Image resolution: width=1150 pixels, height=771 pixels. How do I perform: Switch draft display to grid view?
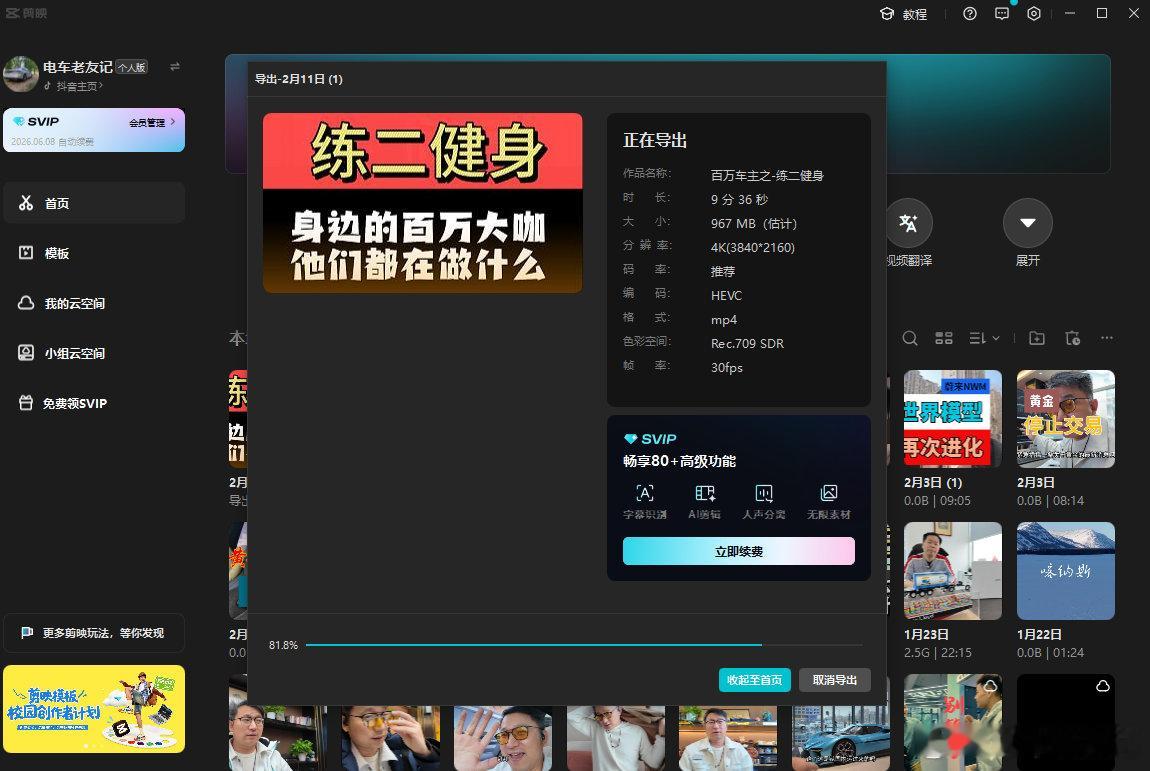point(944,338)
